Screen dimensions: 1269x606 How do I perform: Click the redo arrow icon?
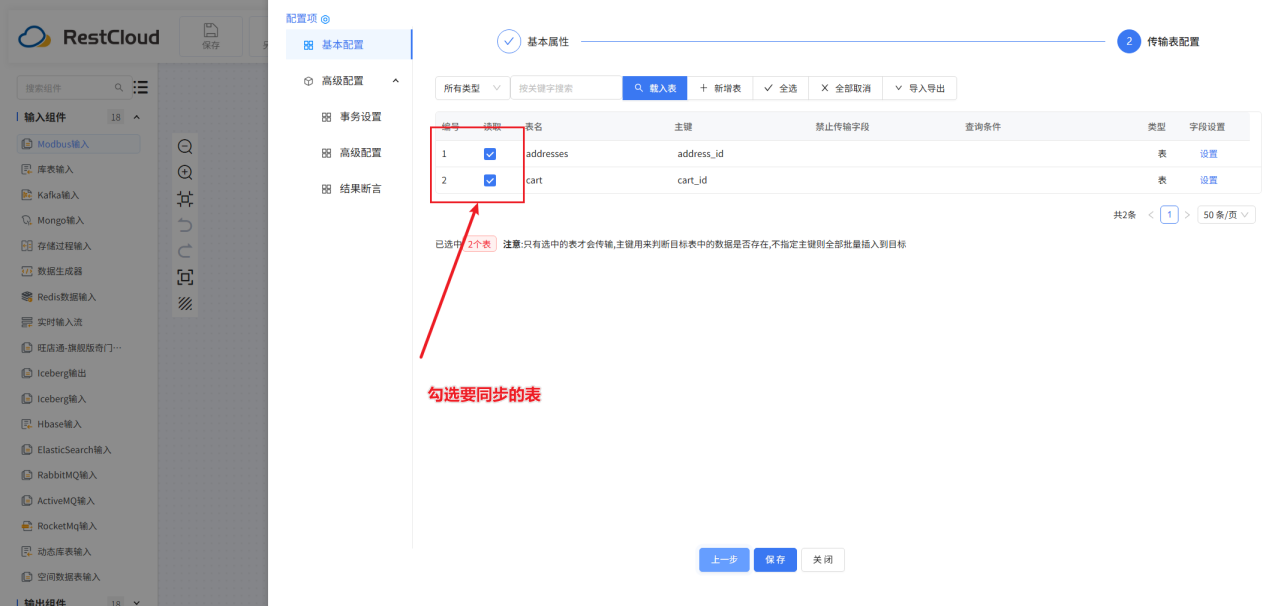(184, 250)
